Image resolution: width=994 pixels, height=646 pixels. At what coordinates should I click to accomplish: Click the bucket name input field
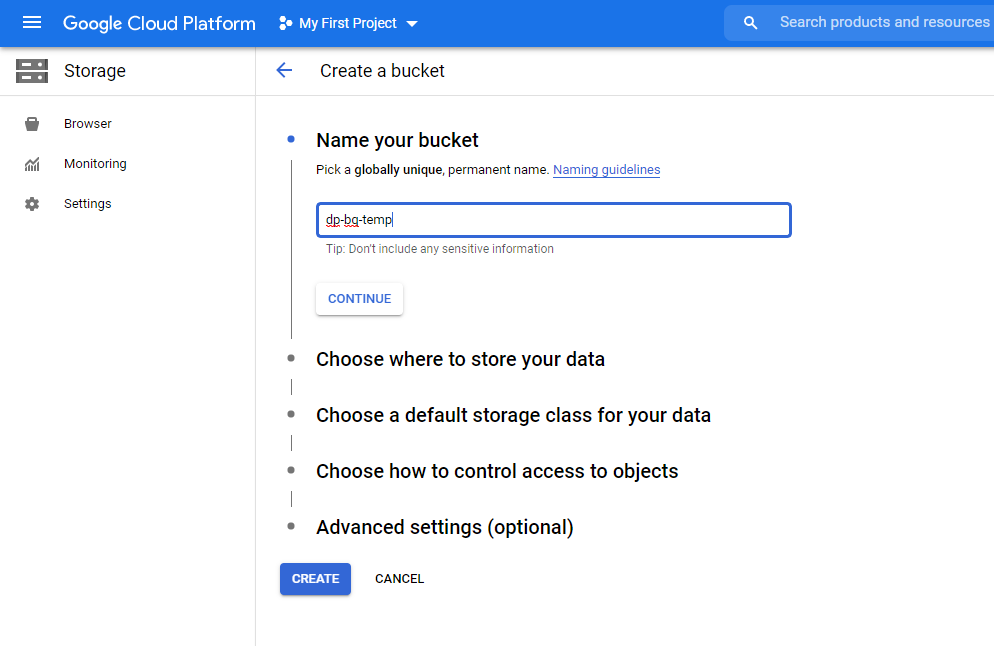[x=553, y=220]
